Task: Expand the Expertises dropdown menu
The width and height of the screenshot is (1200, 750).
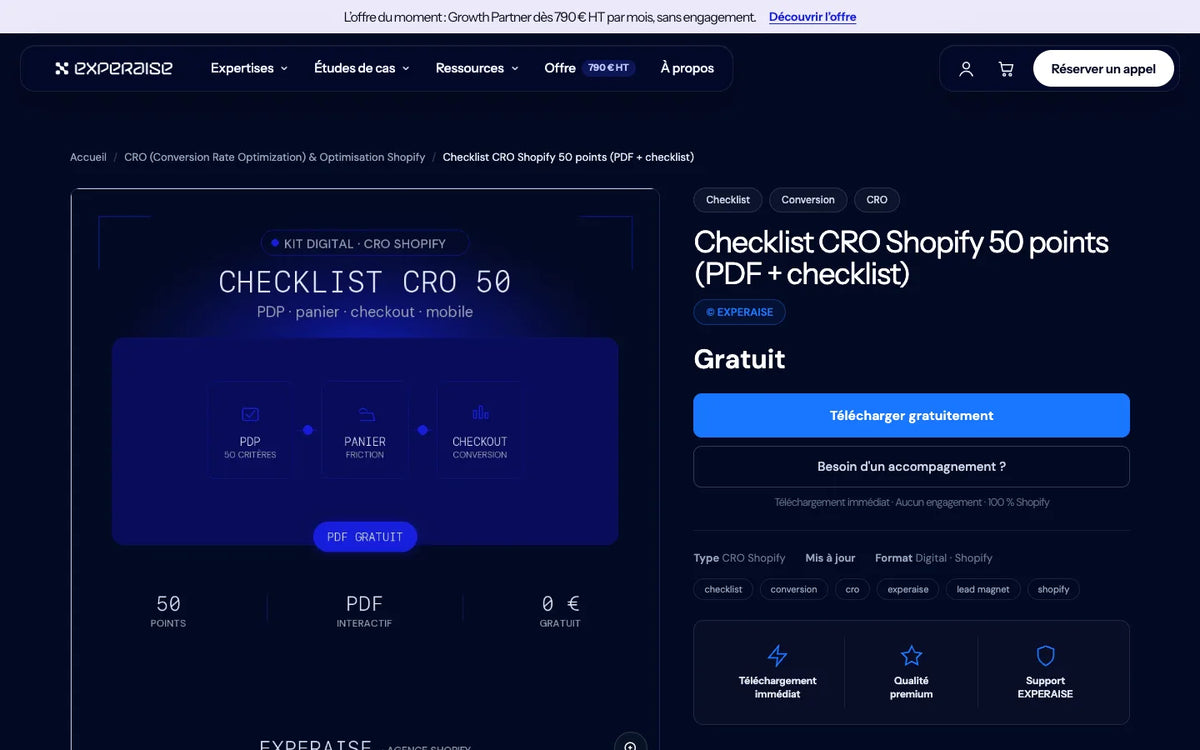Action: 249,68
